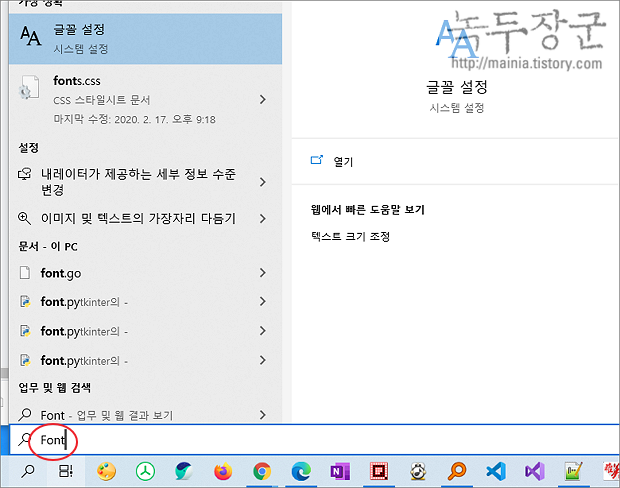Click the 업무 및 웹 검색 section header

[x=55, y=387]
